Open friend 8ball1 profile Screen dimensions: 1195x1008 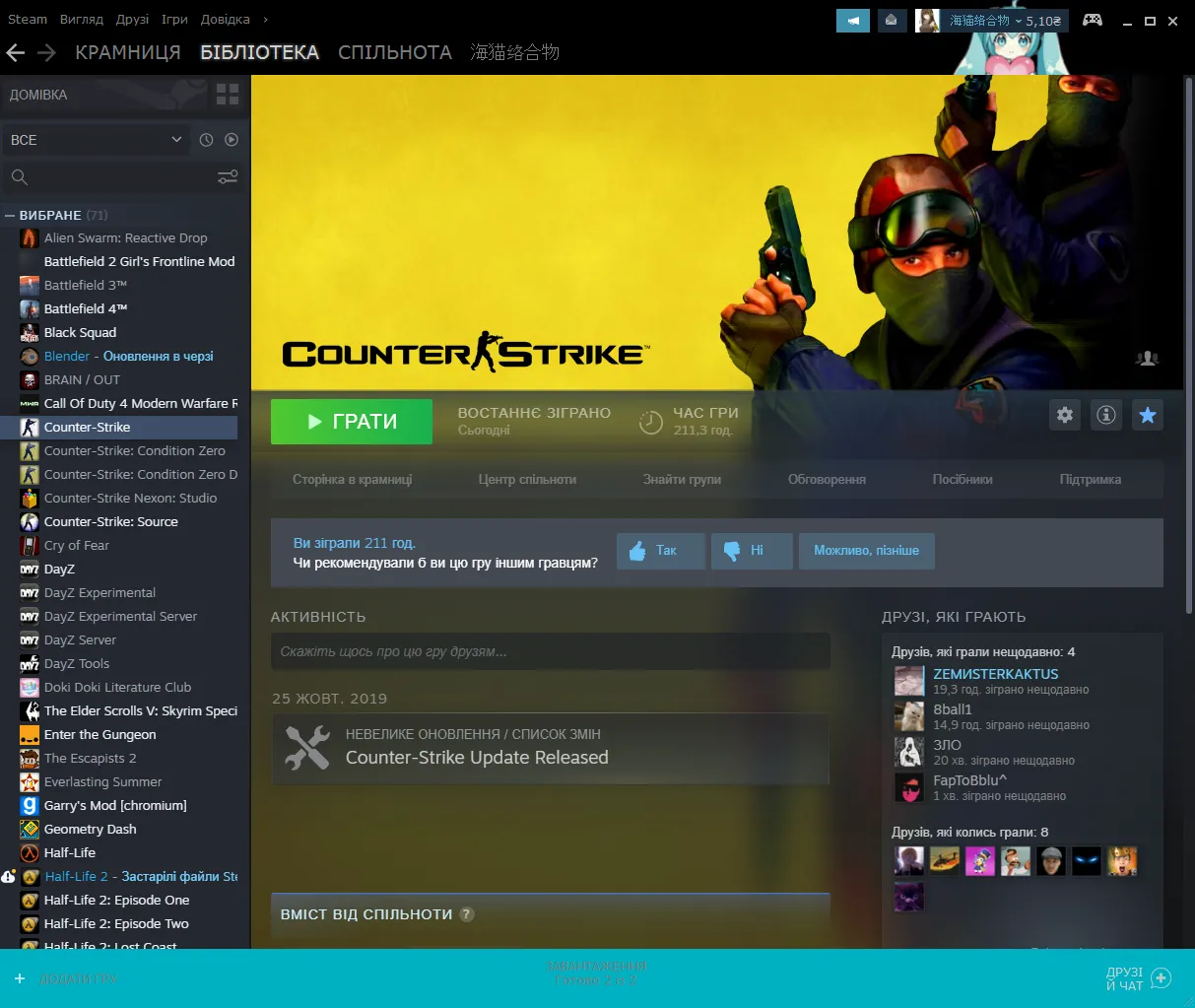point(953,709)
